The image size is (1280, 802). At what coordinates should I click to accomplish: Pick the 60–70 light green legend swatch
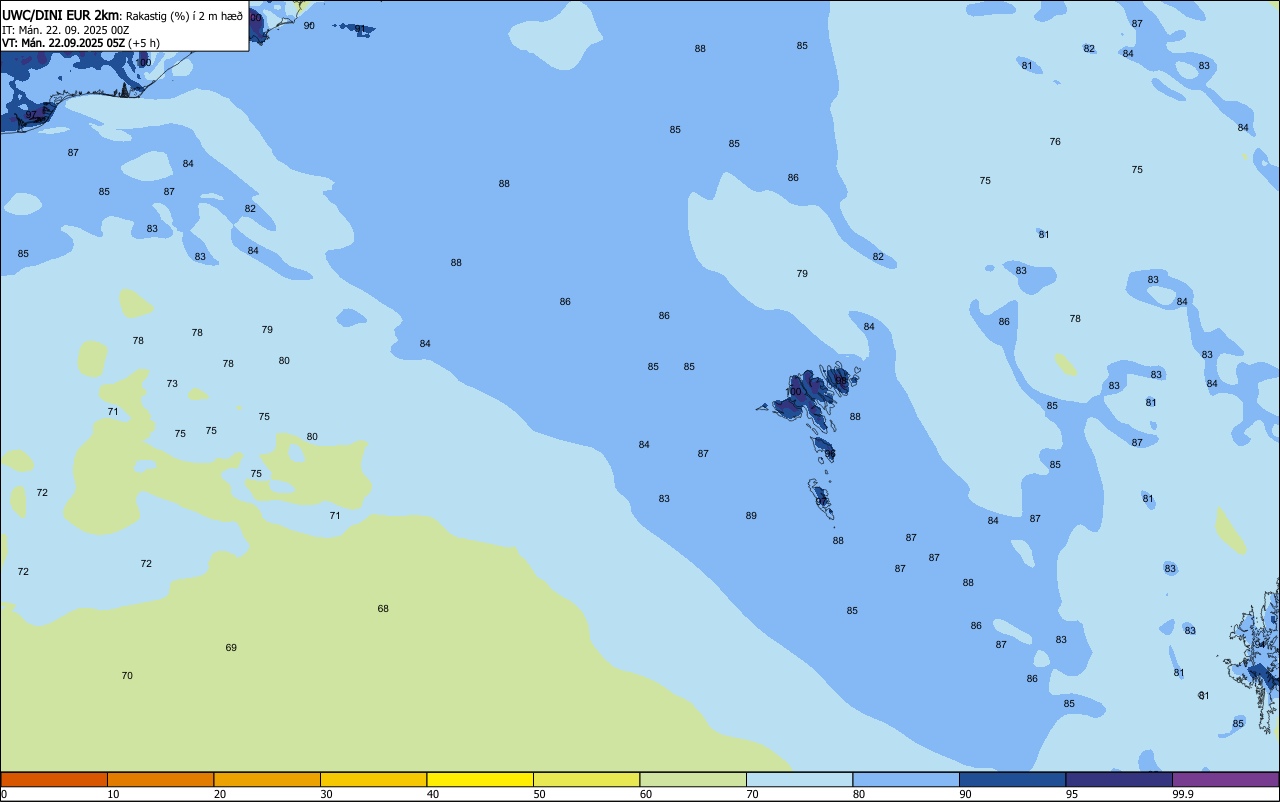[693, 779]
